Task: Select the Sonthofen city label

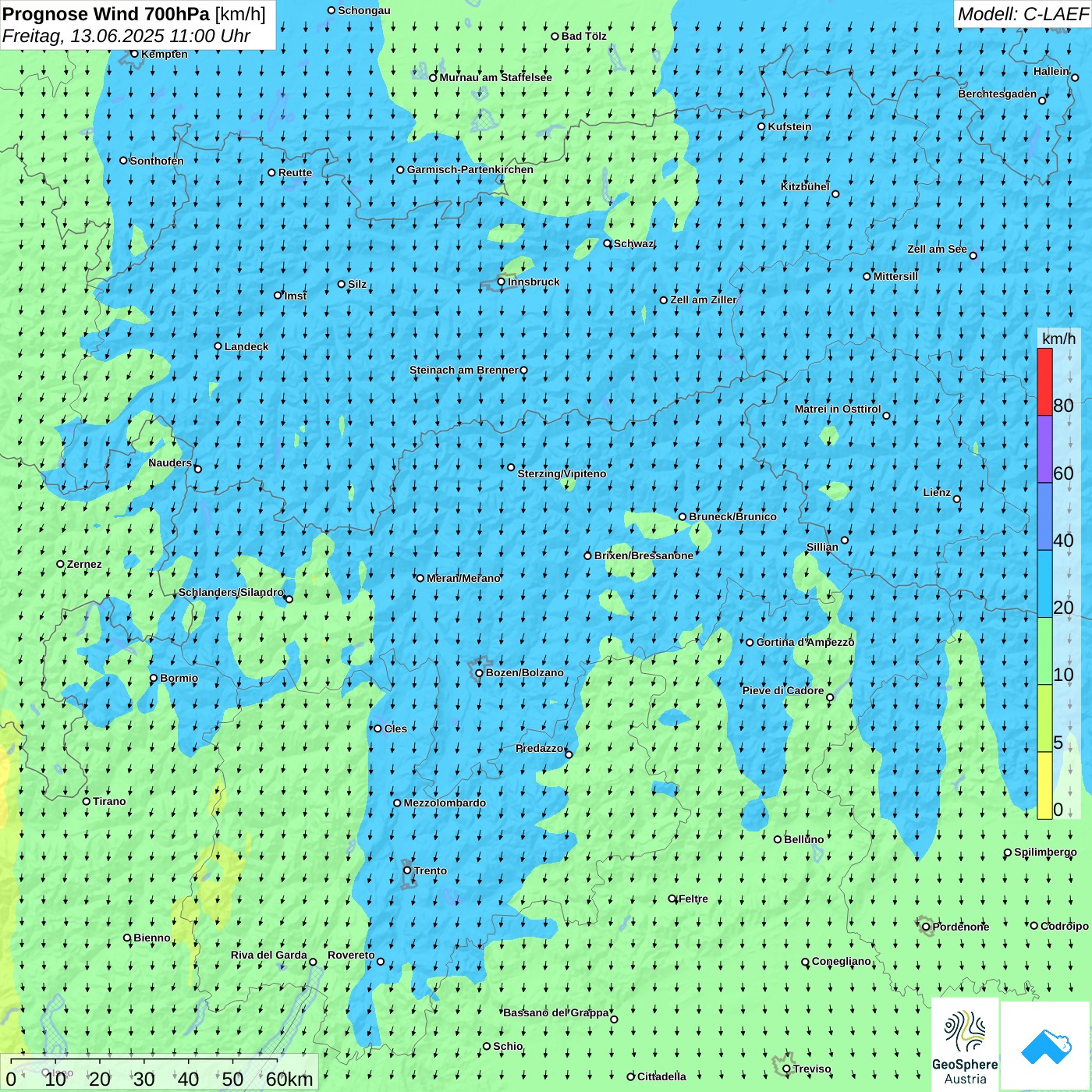Action: click(157, 161)
